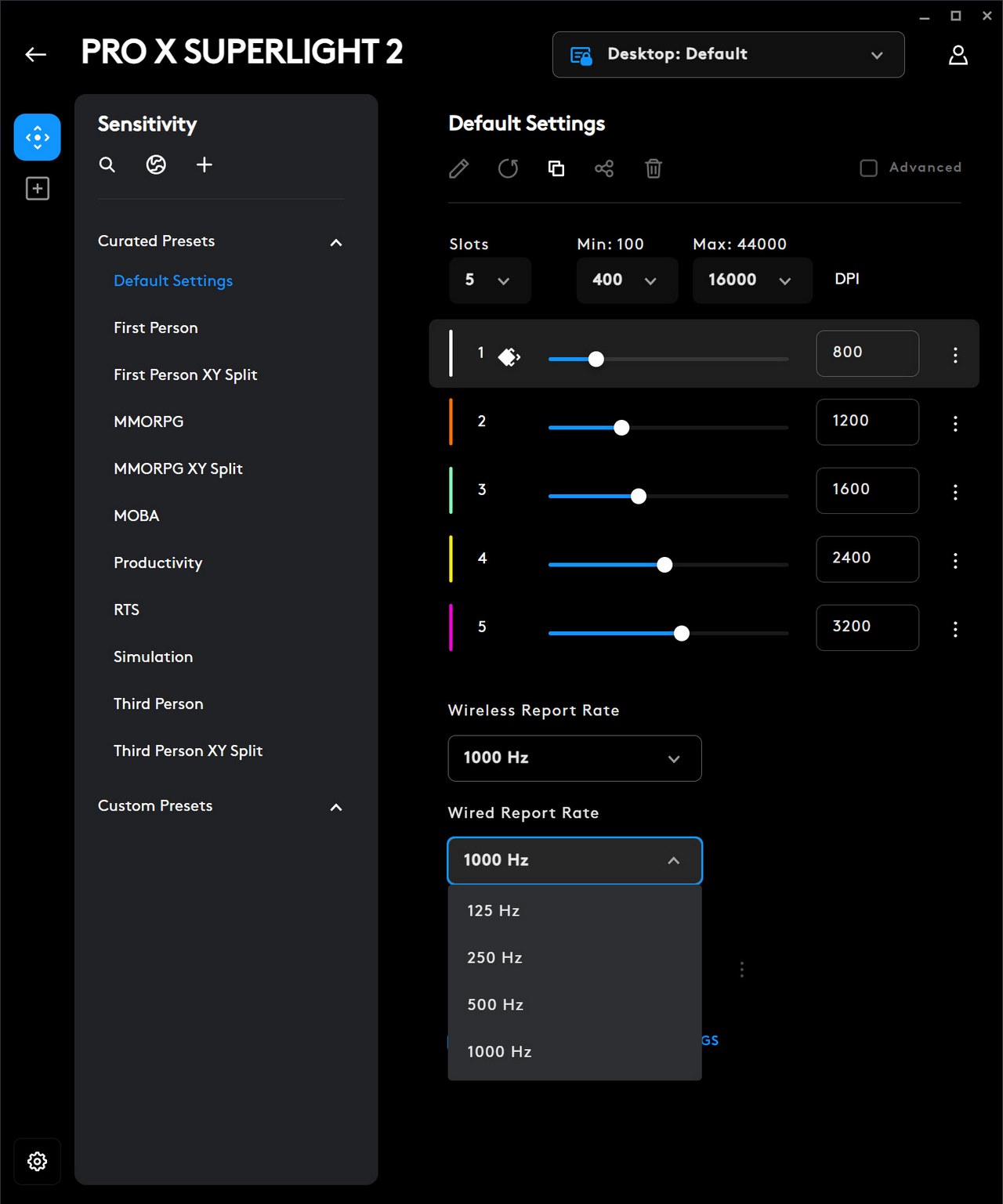The width and height of the screenshot is (1003, 1204).
Task: Select the Default Settings preset
Action: [173, 280]
